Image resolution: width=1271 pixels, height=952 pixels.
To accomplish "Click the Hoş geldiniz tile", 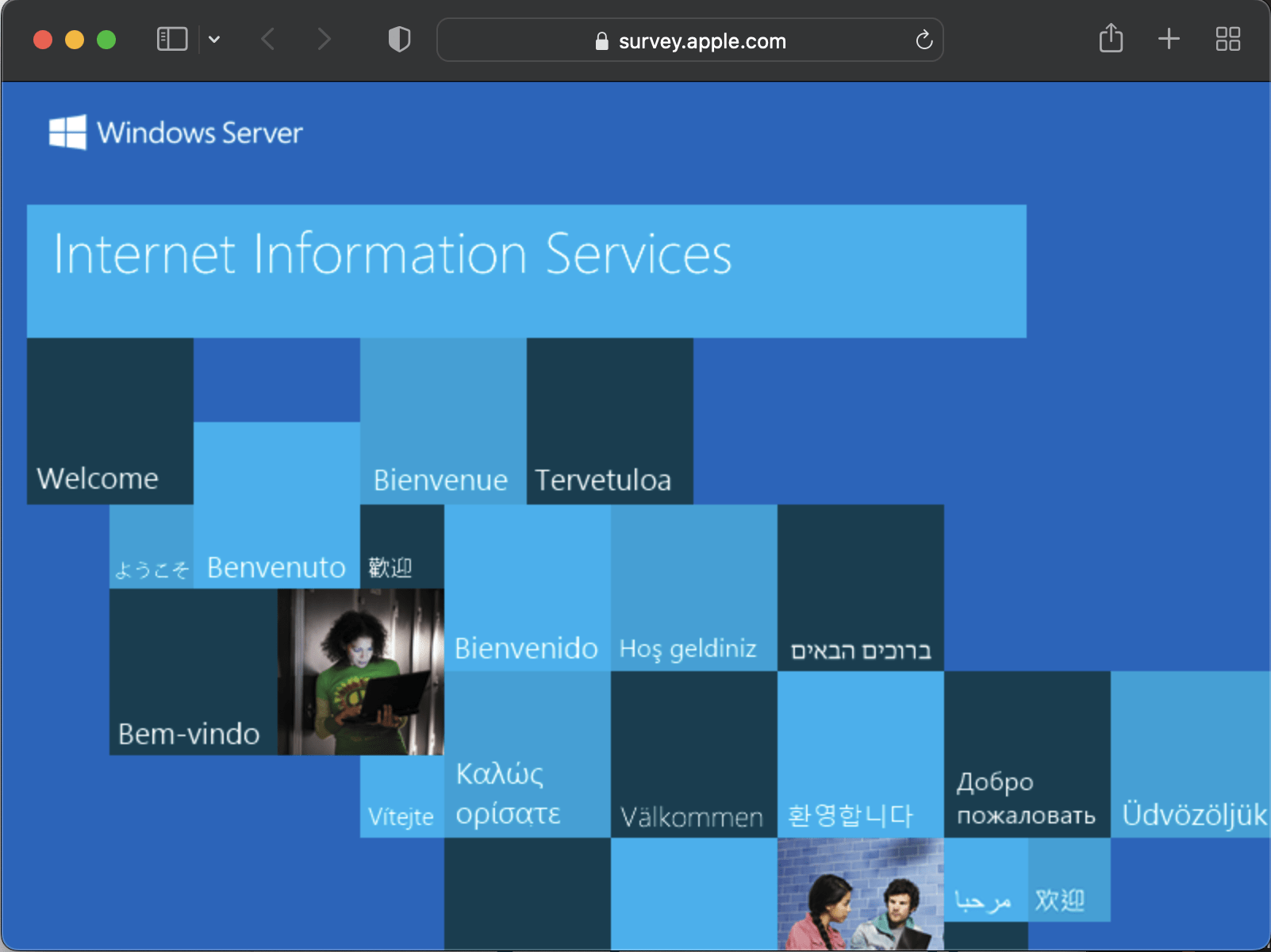I will (694, 588).
